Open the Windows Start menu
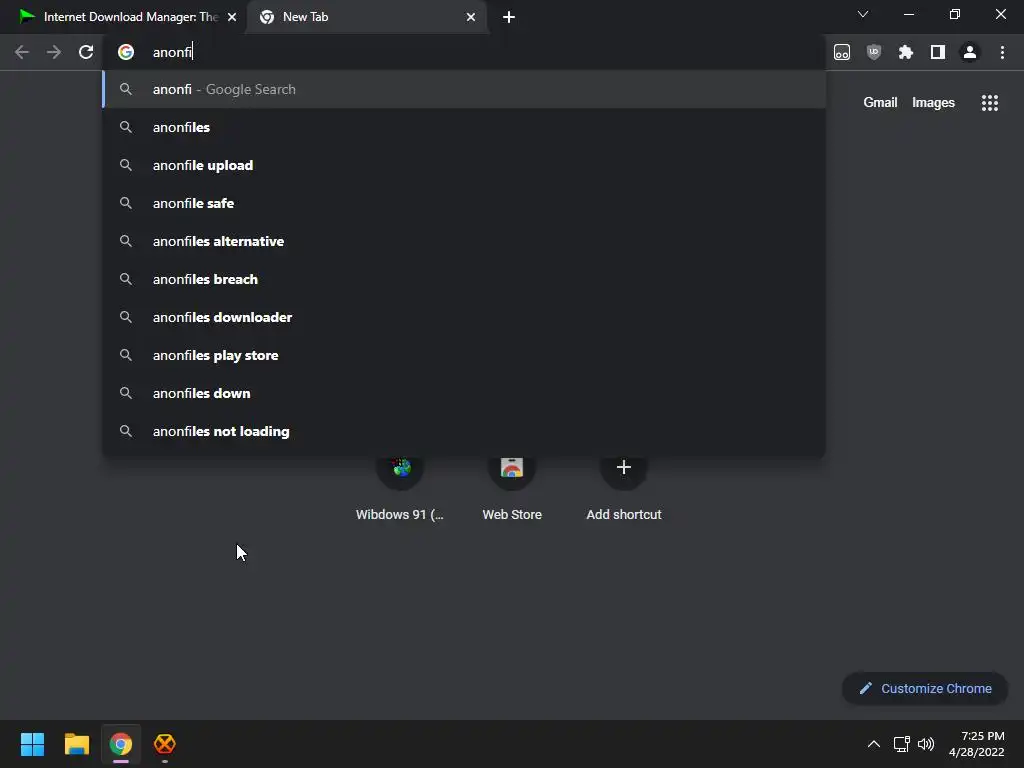Viewport: 1024px width, 768px height. (x=32, y=744)
